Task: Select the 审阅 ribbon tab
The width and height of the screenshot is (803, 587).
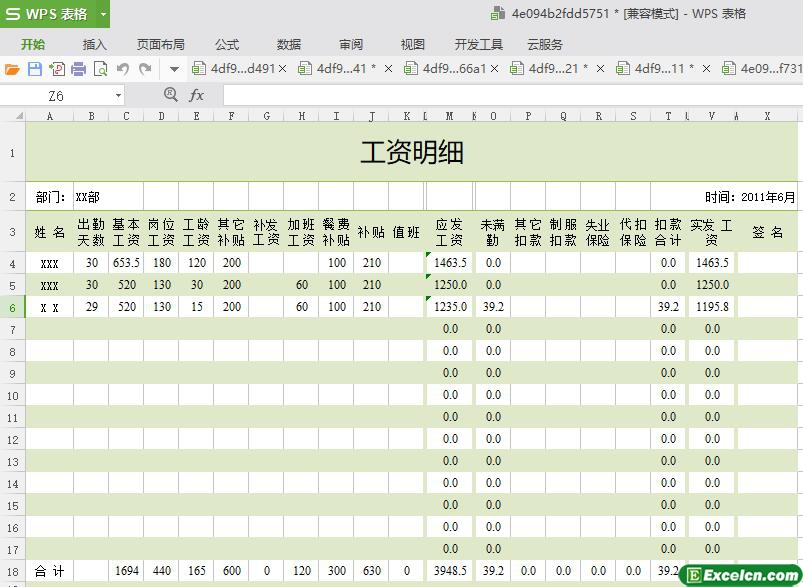Action: pos(351,44)
